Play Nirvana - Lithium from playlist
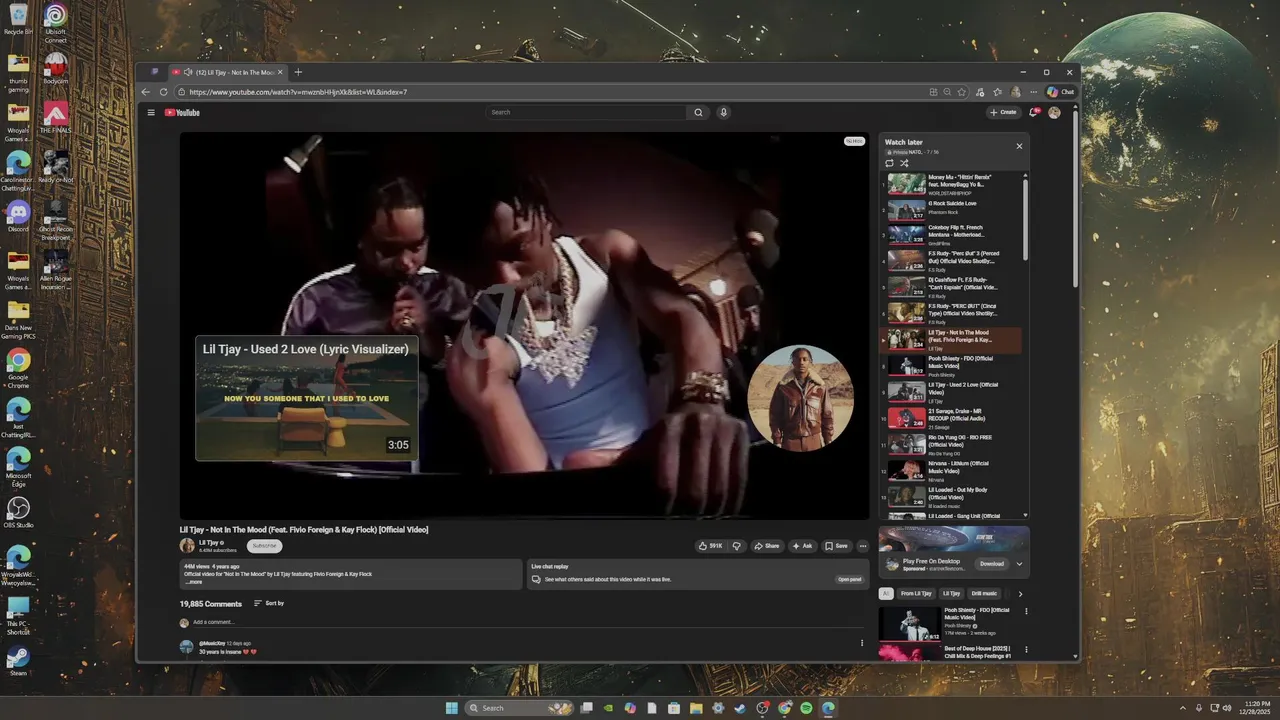 (x=951, y=470)
